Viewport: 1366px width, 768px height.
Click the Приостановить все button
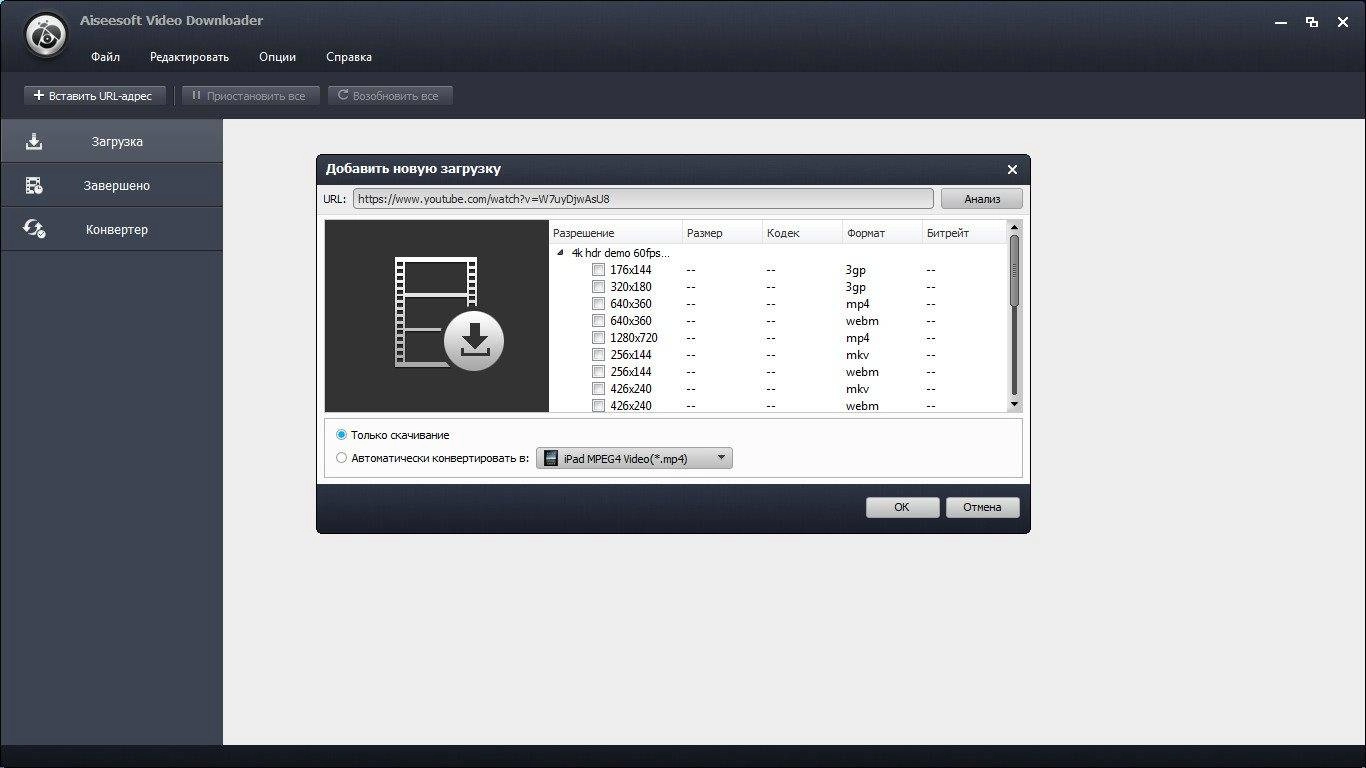[x=250, y=96]
